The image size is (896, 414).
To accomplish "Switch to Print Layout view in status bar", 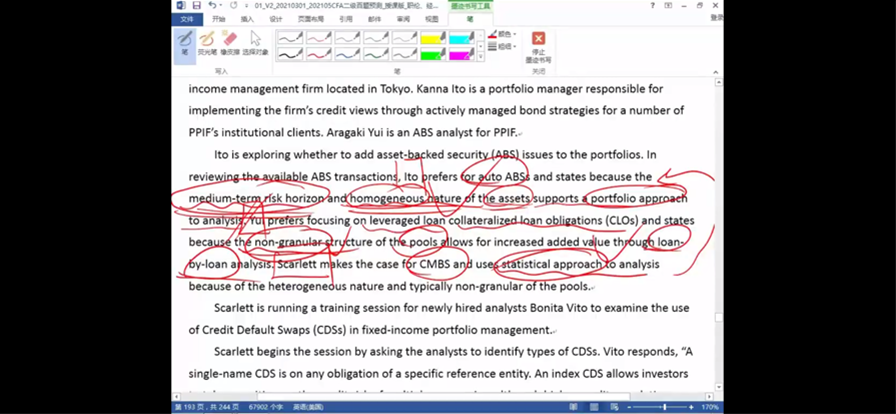I will pos(594,407).
